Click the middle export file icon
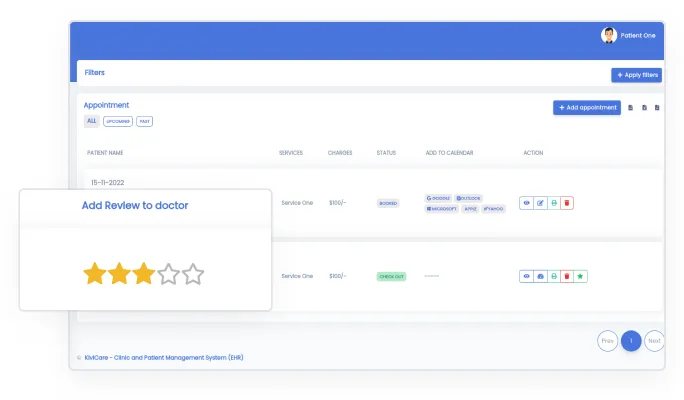 (644, 108)
